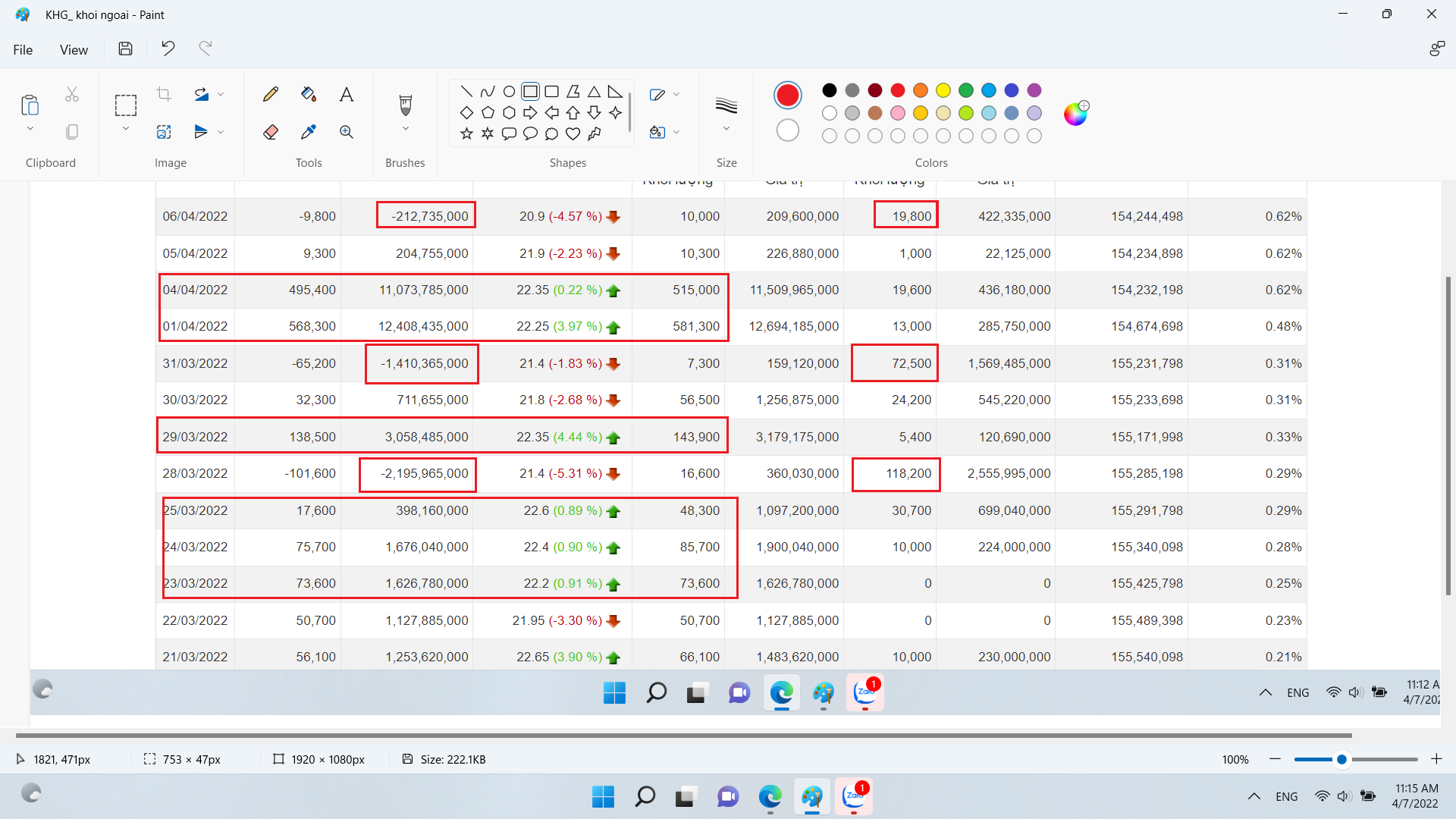Expand the line Size dropdown
1456x819 pixels.
[726, 129]
